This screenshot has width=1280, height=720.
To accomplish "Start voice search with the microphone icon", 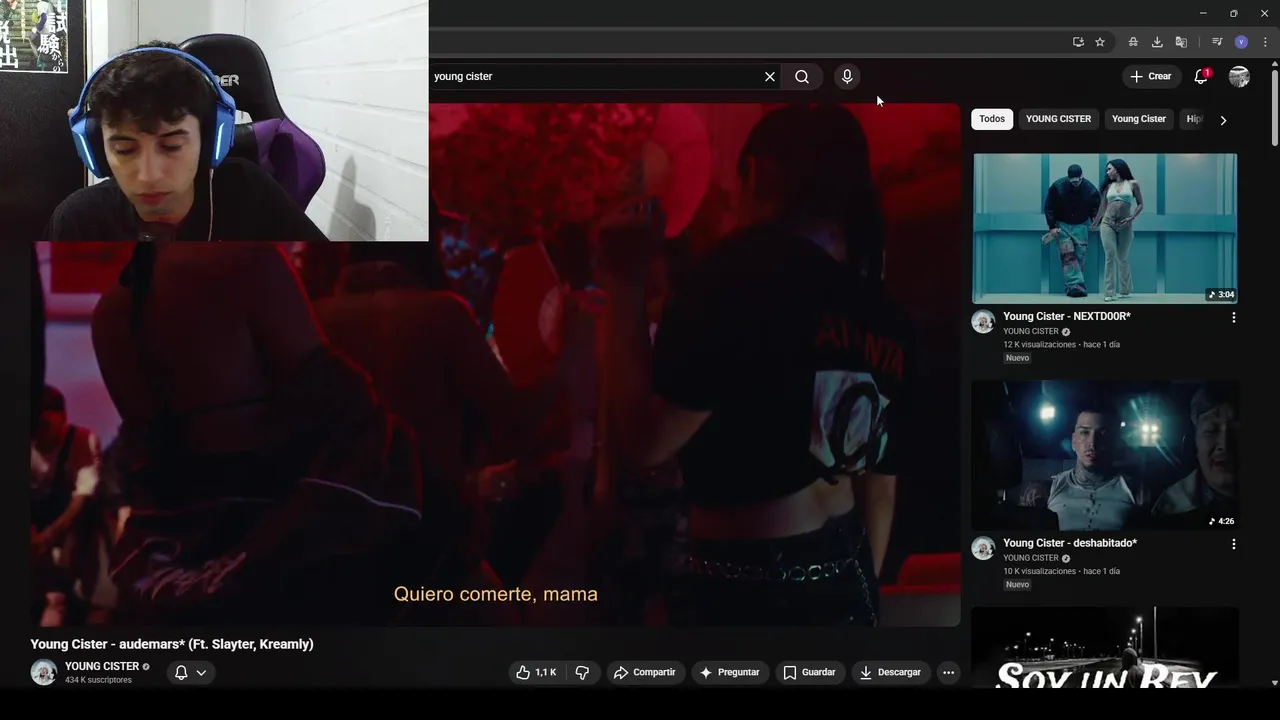I will tap(847, 76).
